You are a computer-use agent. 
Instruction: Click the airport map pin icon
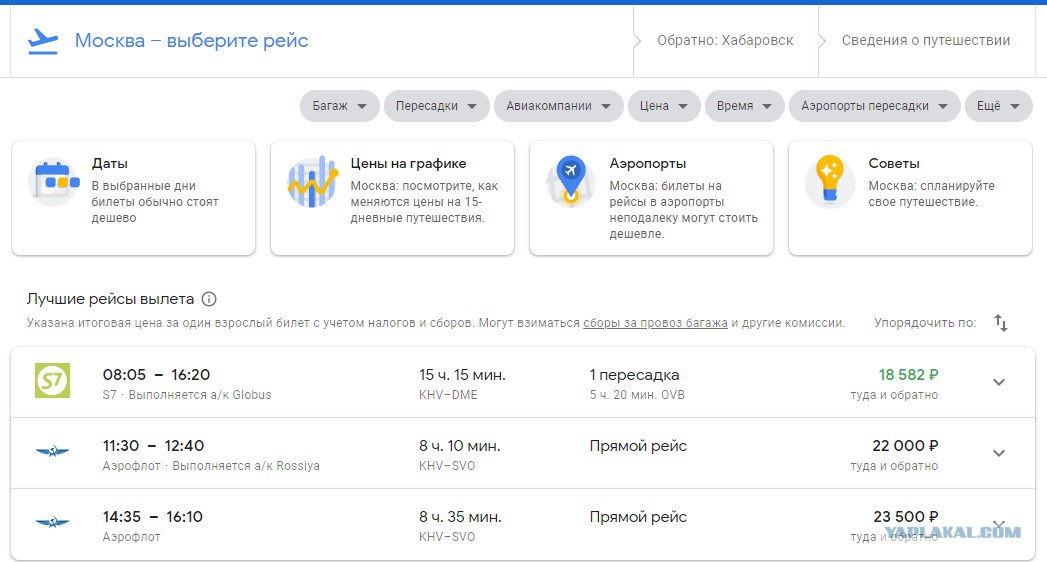pyautogui.click(x=571, y=181)
